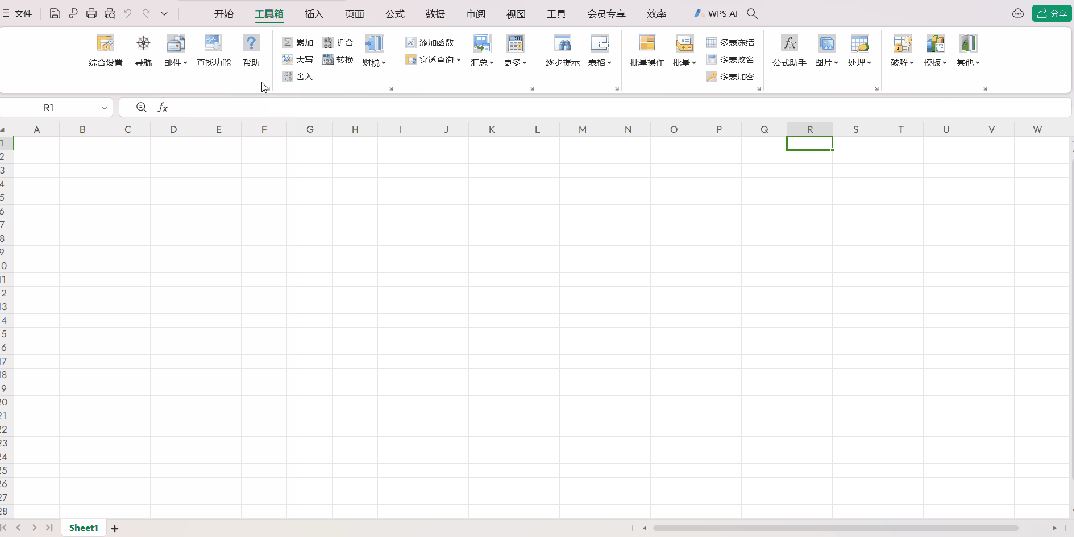Open the fx formula helper tool
Viewport: 1074px width, 537px height.
pyautogui.click(x=789, y=44)
